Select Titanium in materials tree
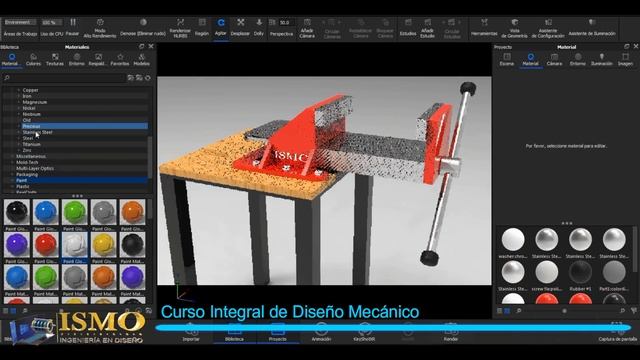640x360 pixels. 31,144
